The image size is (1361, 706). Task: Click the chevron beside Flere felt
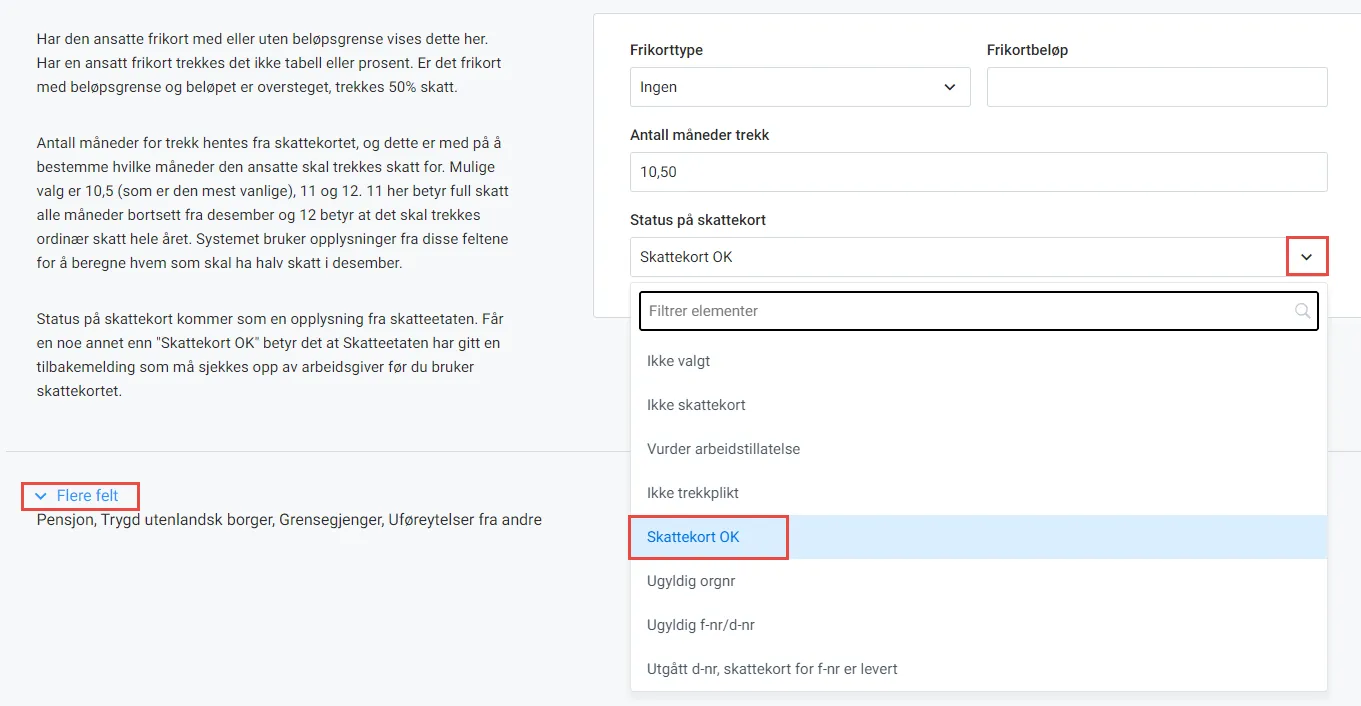[x=40, y=495]
